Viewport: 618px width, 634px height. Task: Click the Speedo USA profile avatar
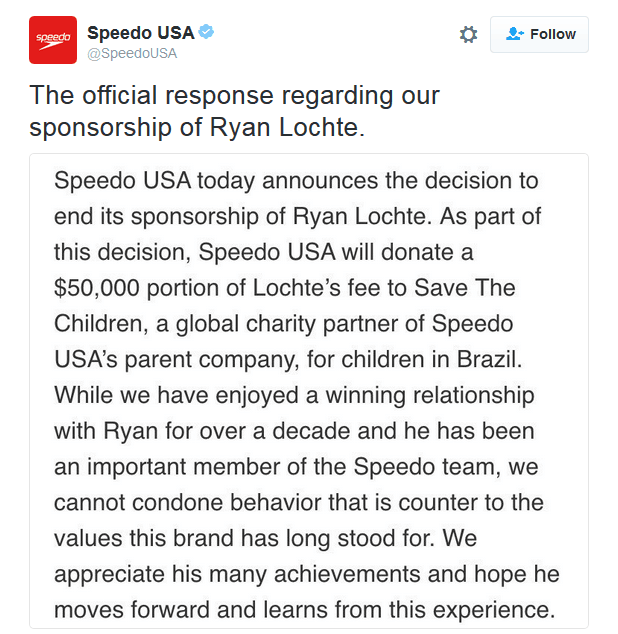click(x=53, y=40)
